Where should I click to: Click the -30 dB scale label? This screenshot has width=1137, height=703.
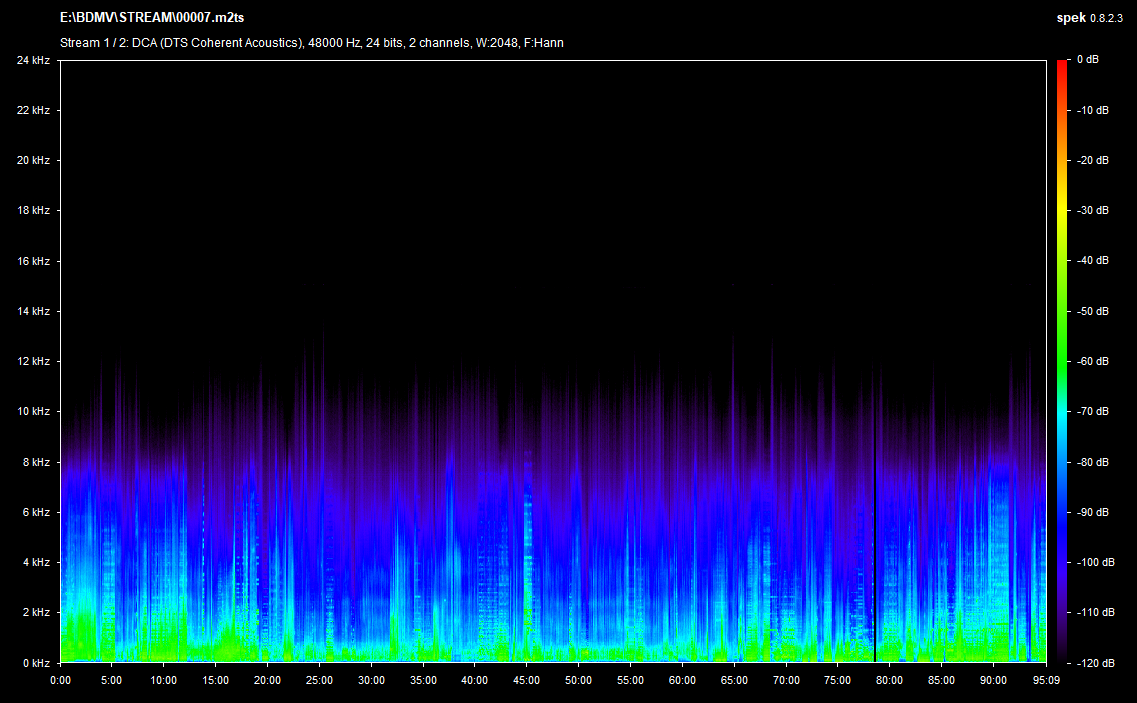(1092, 211)
